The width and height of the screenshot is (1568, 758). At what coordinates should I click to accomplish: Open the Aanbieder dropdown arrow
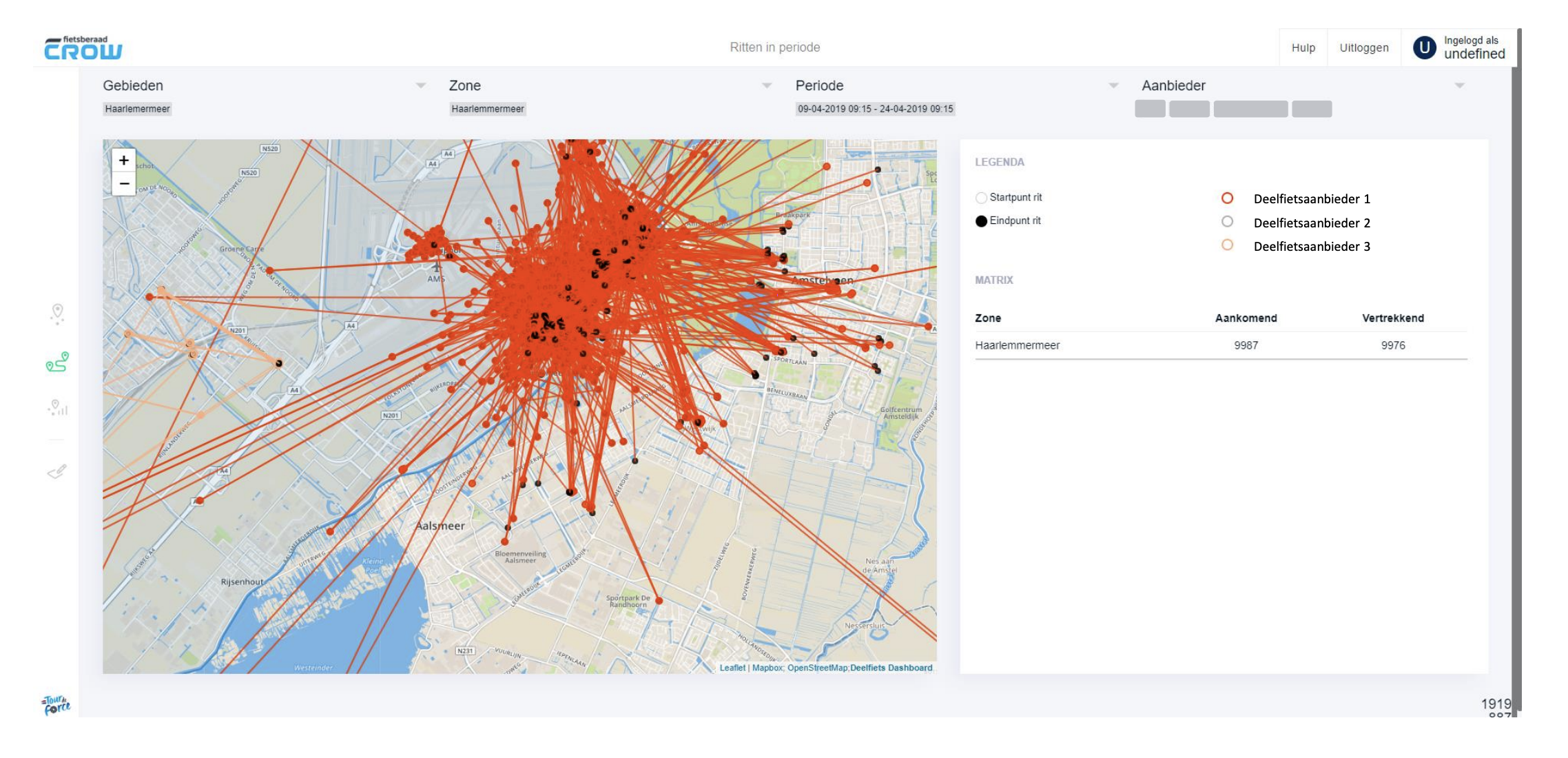pyautogui.click(x=1459, y=85)
